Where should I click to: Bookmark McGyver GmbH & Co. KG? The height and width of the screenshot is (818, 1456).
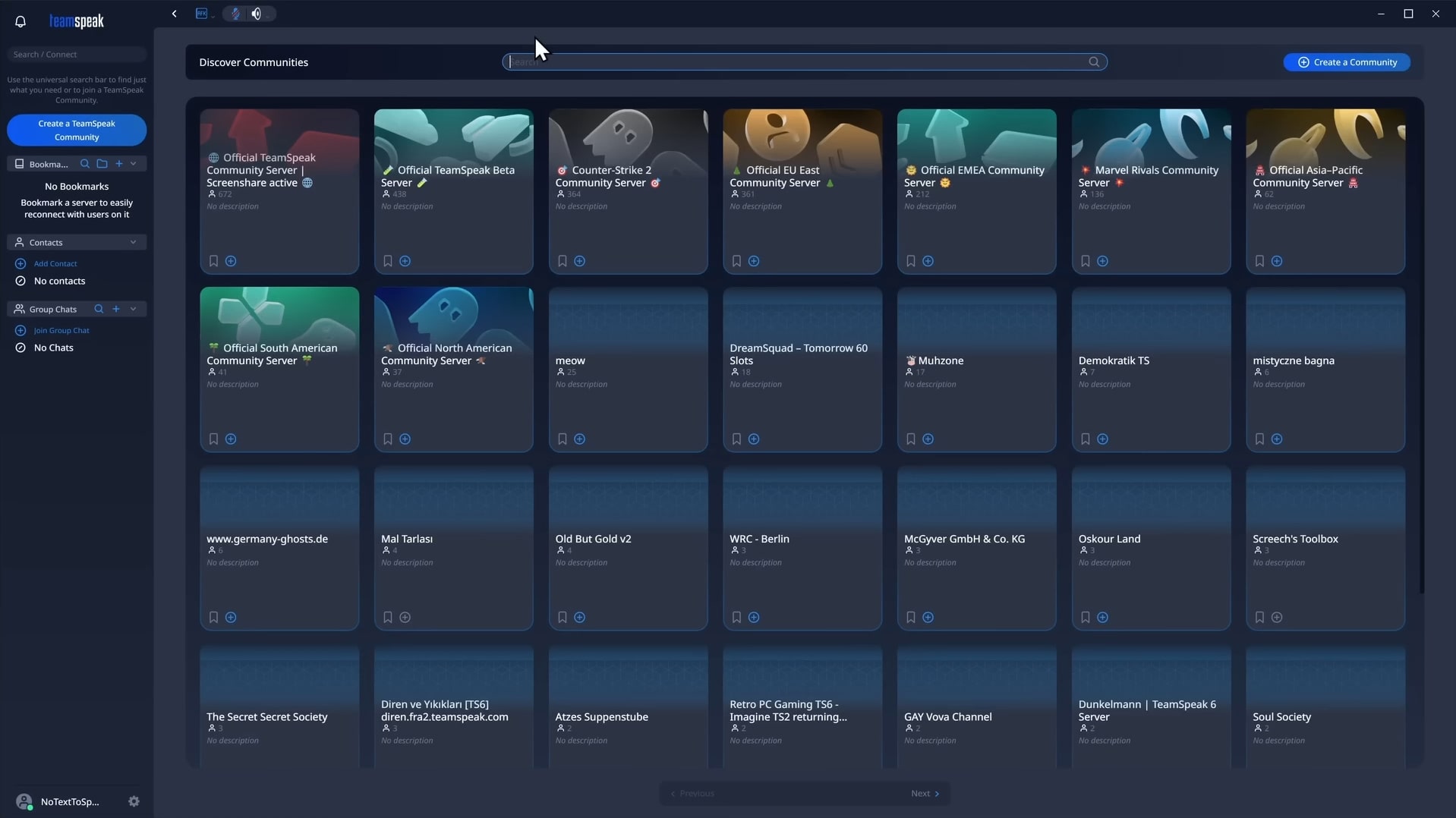pyautogui.click(x=911, y=618)
